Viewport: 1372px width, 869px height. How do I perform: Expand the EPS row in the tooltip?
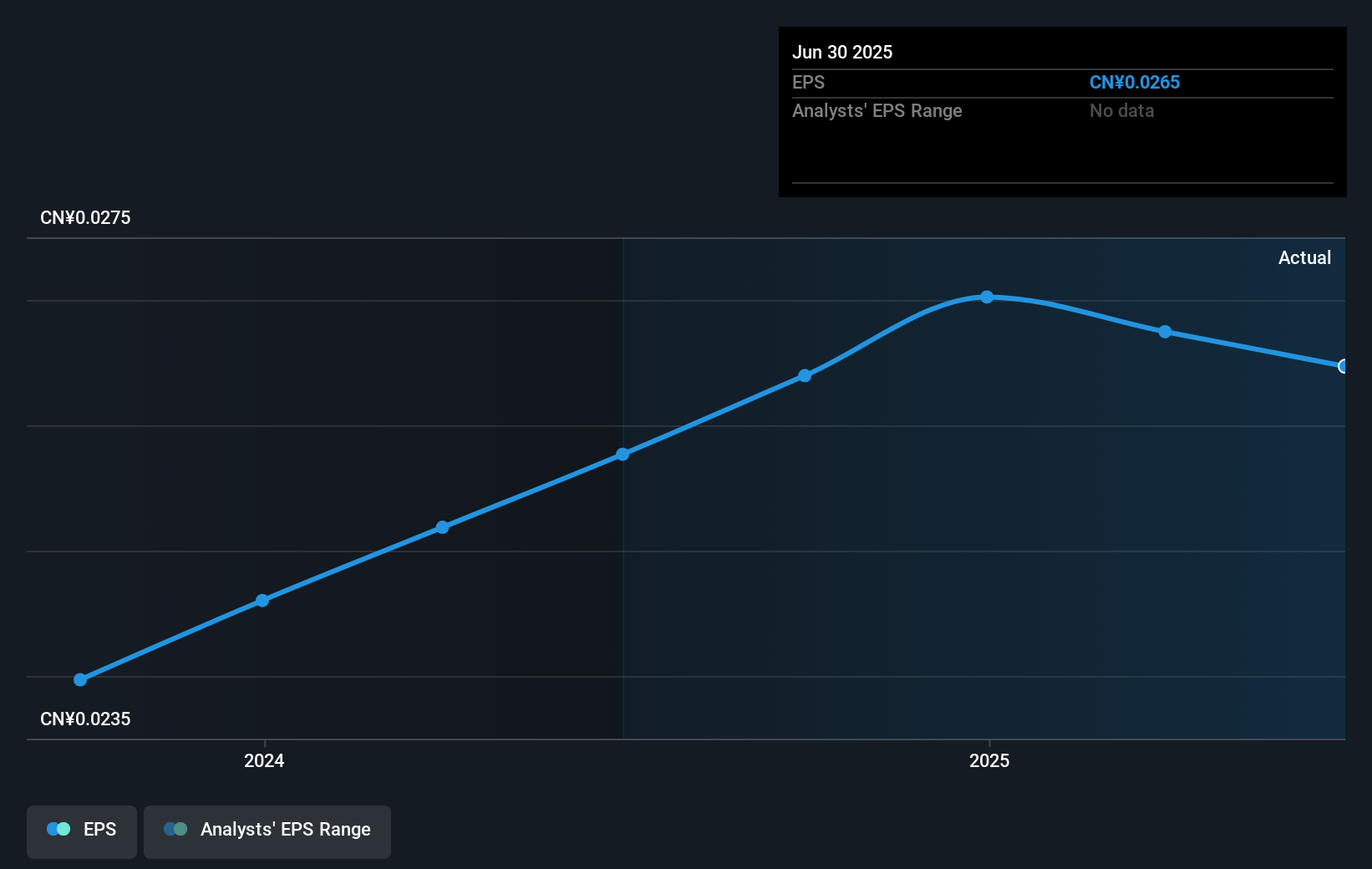tap(808, 82)
